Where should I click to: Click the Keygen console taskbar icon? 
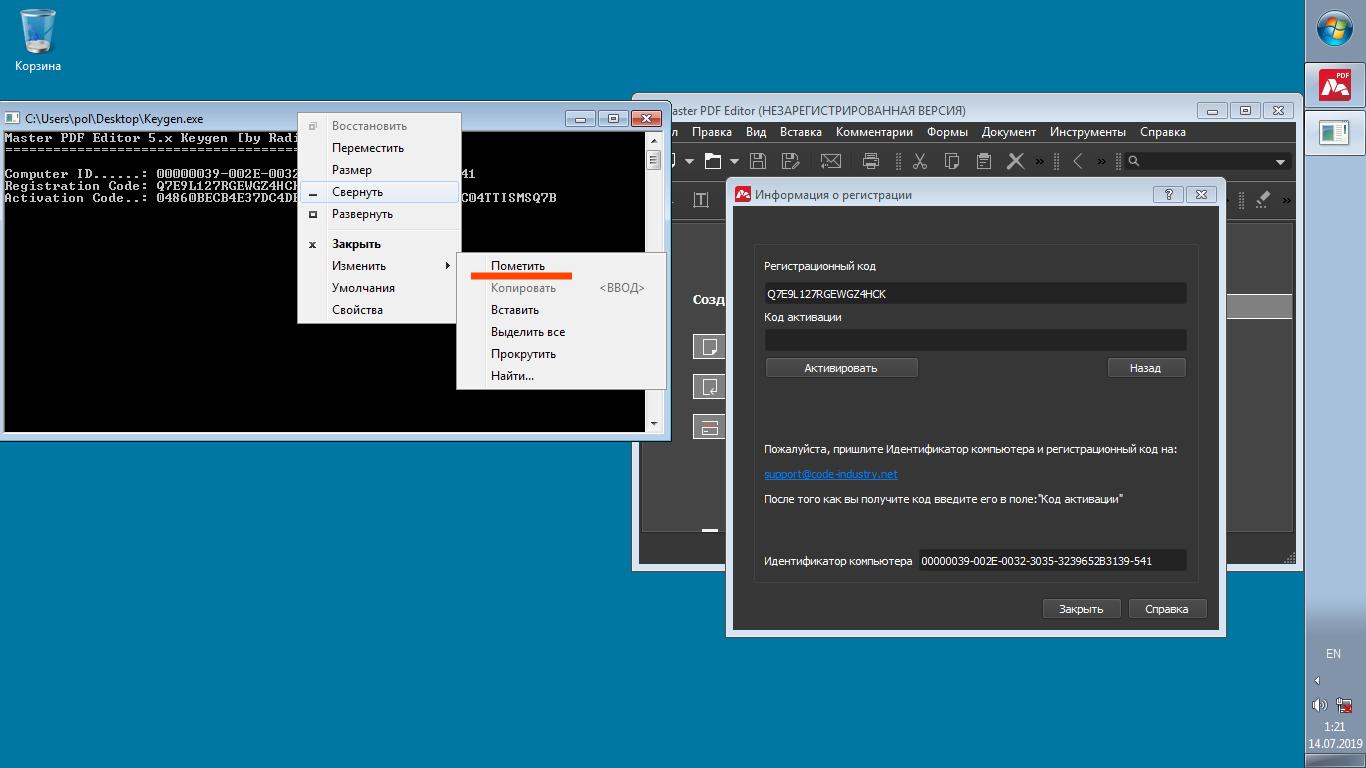point(1335,132)
